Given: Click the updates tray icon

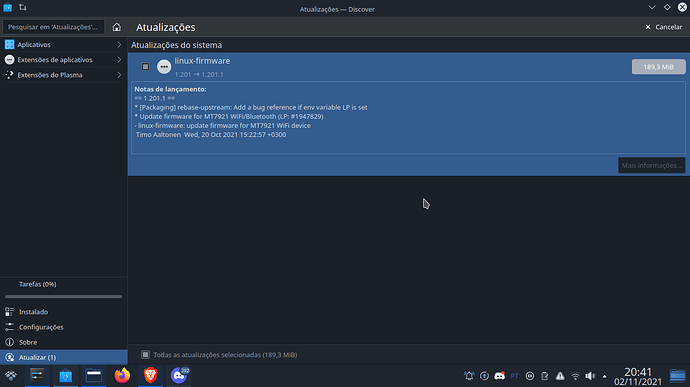Looking at the screenshot, I should 484,376.
